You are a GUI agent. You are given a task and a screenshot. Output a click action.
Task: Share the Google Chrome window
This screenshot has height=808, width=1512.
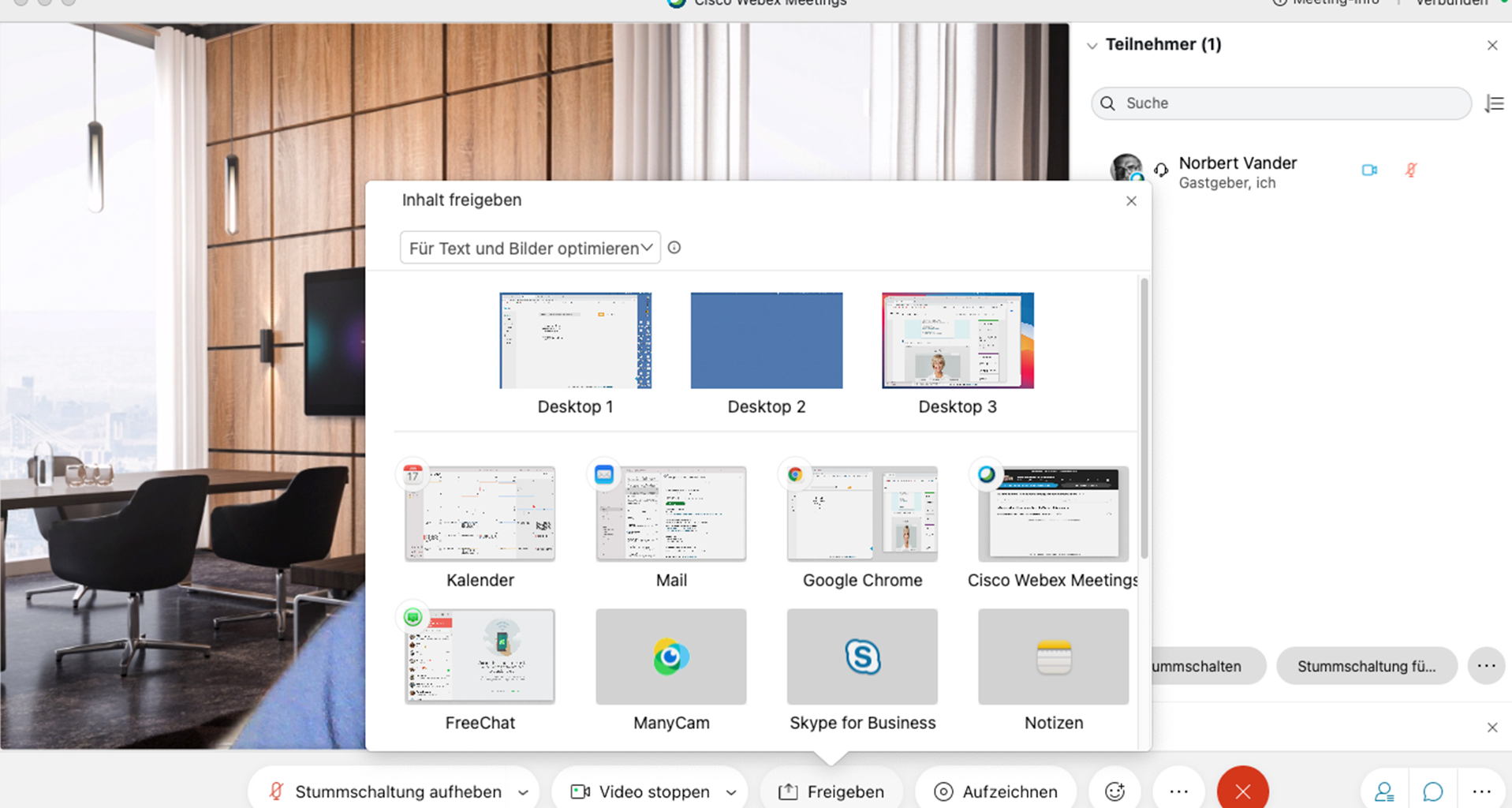(x=862, y=513)
